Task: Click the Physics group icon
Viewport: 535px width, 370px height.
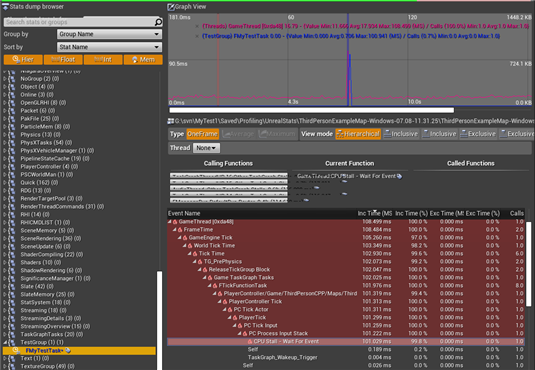Action: pyautogui.click(x=12, y=135)
